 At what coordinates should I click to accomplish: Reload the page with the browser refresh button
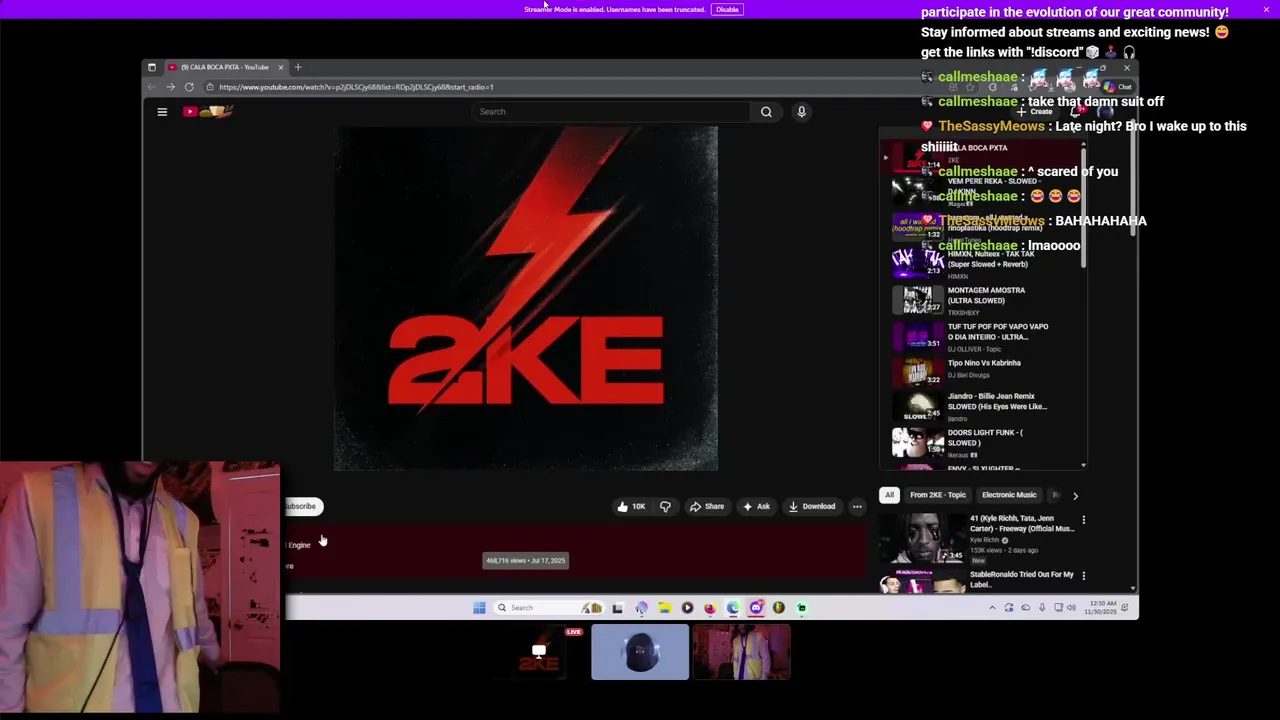point(189,87)
